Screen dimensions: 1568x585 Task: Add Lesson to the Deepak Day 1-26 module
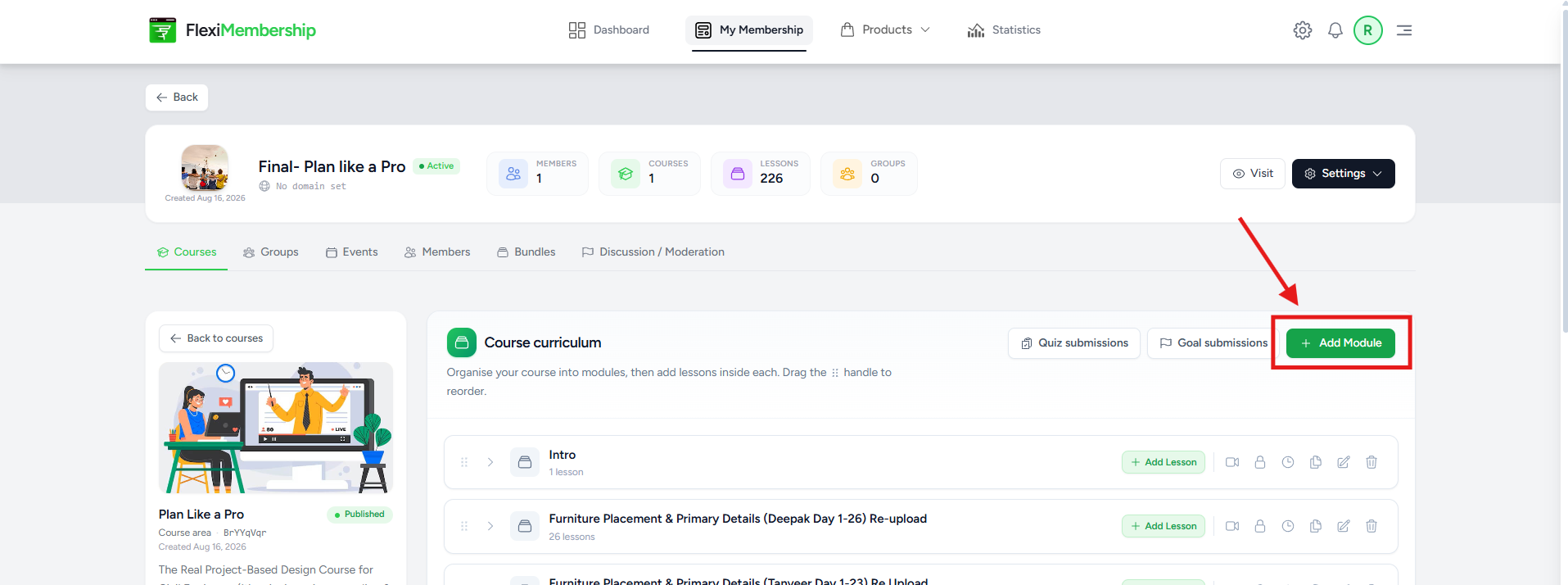[x=1164, y=526]
